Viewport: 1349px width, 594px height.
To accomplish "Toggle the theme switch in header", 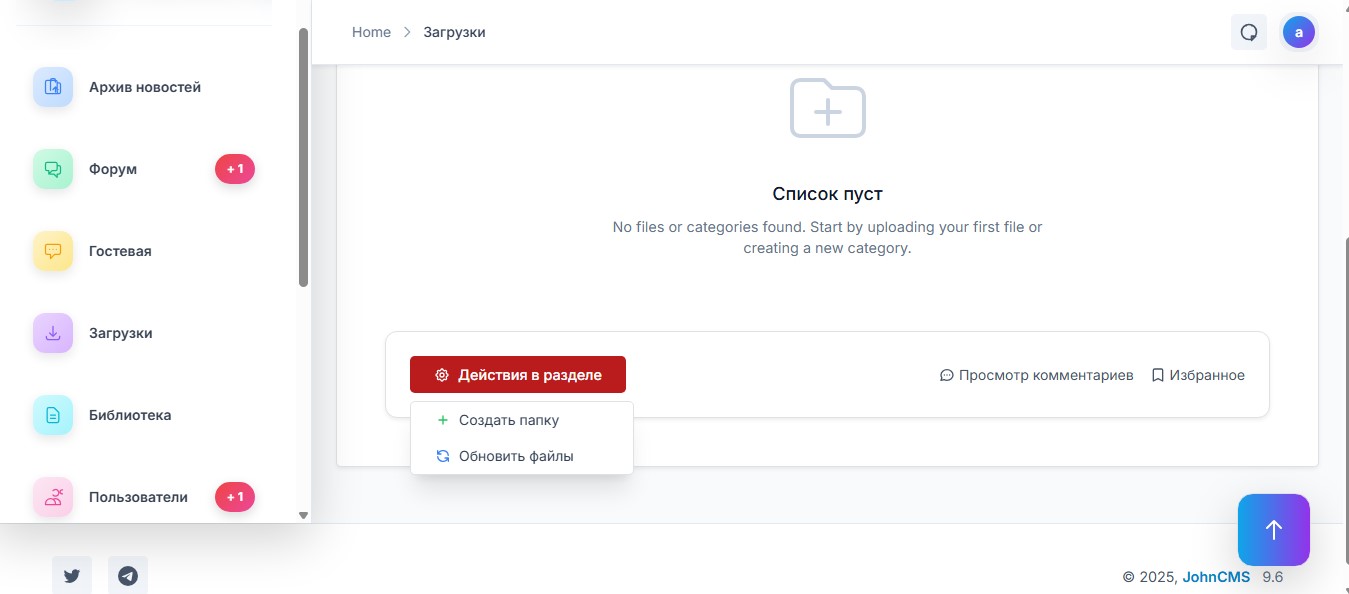I will click(x=1249, y=32).
